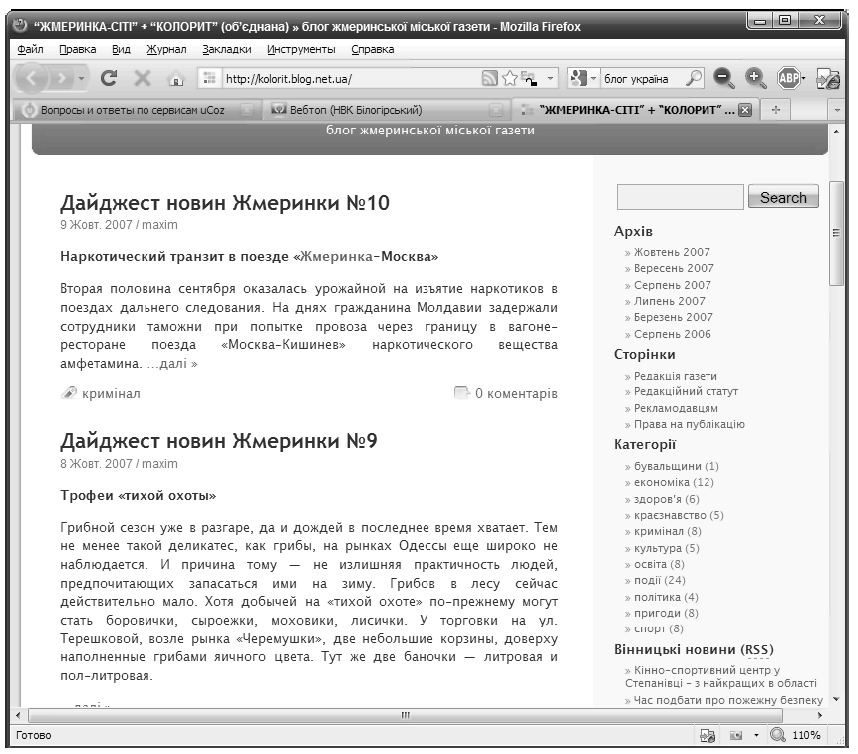Run search with the magnifier icon
This screenshot has width=858, height=754.
pyautogui.click(x=694, y=79)
